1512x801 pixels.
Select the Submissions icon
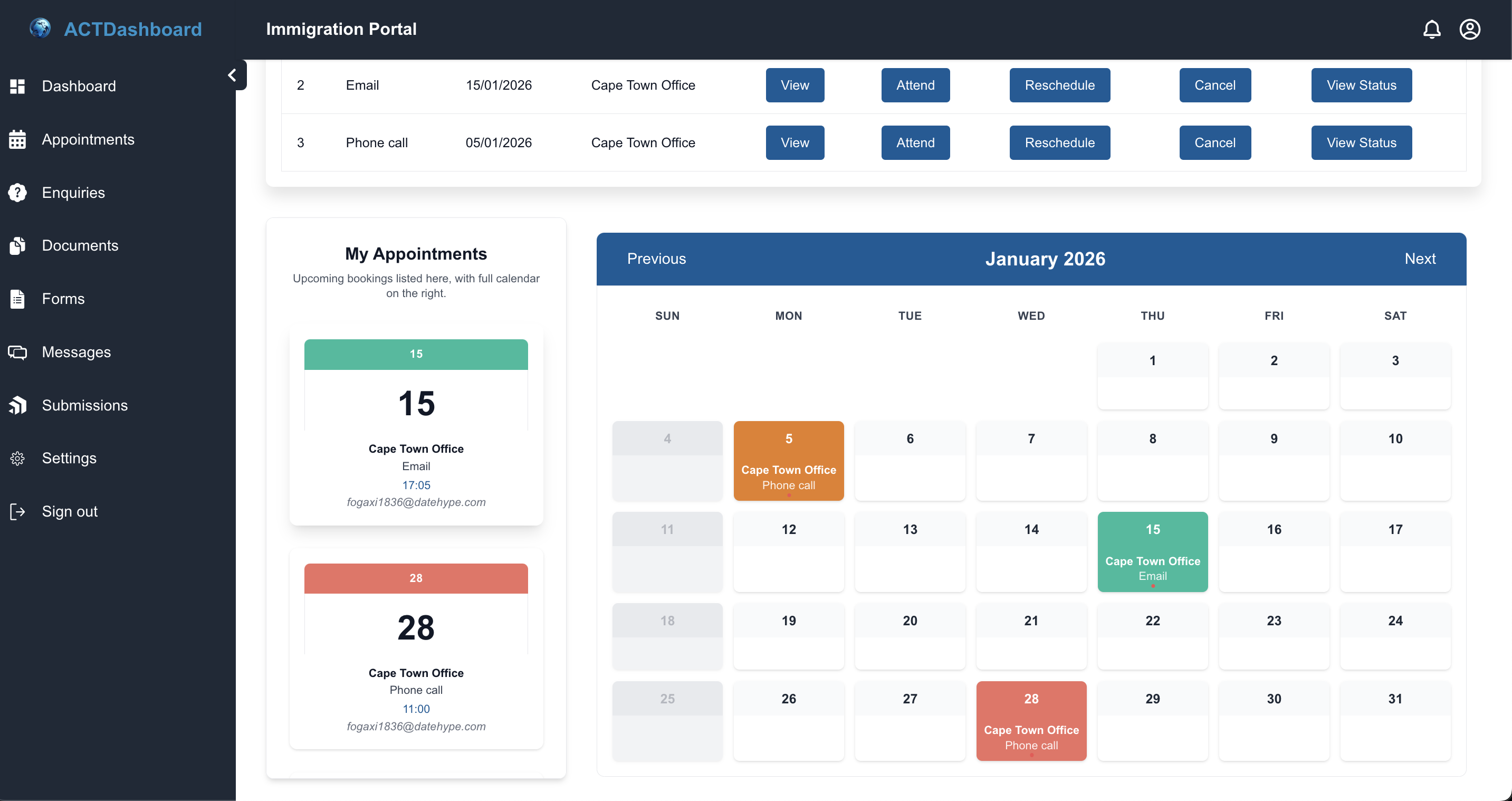click(x=17, y=405)
